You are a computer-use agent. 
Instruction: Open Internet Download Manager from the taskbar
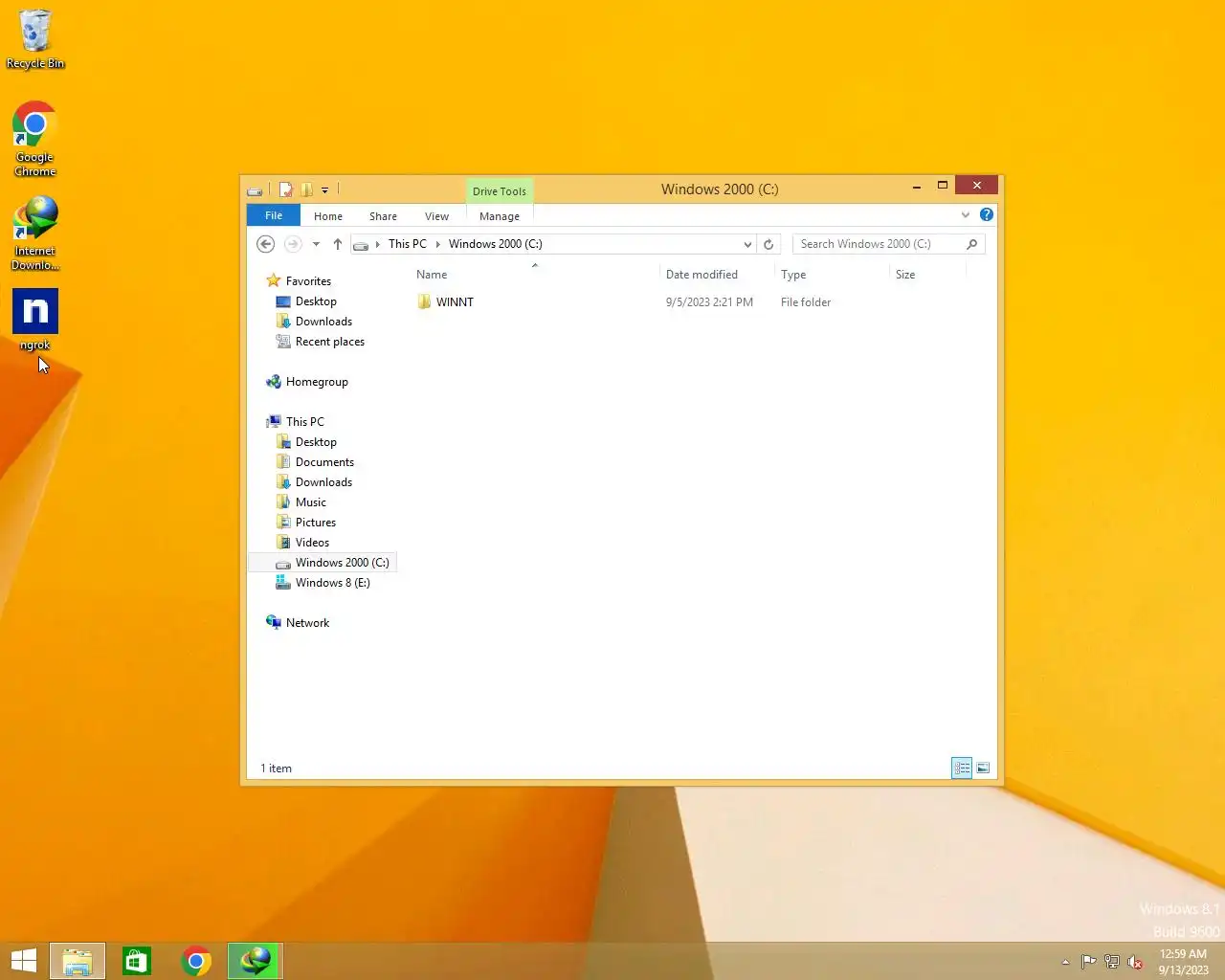pyautogui.click(x=255, y=960)
